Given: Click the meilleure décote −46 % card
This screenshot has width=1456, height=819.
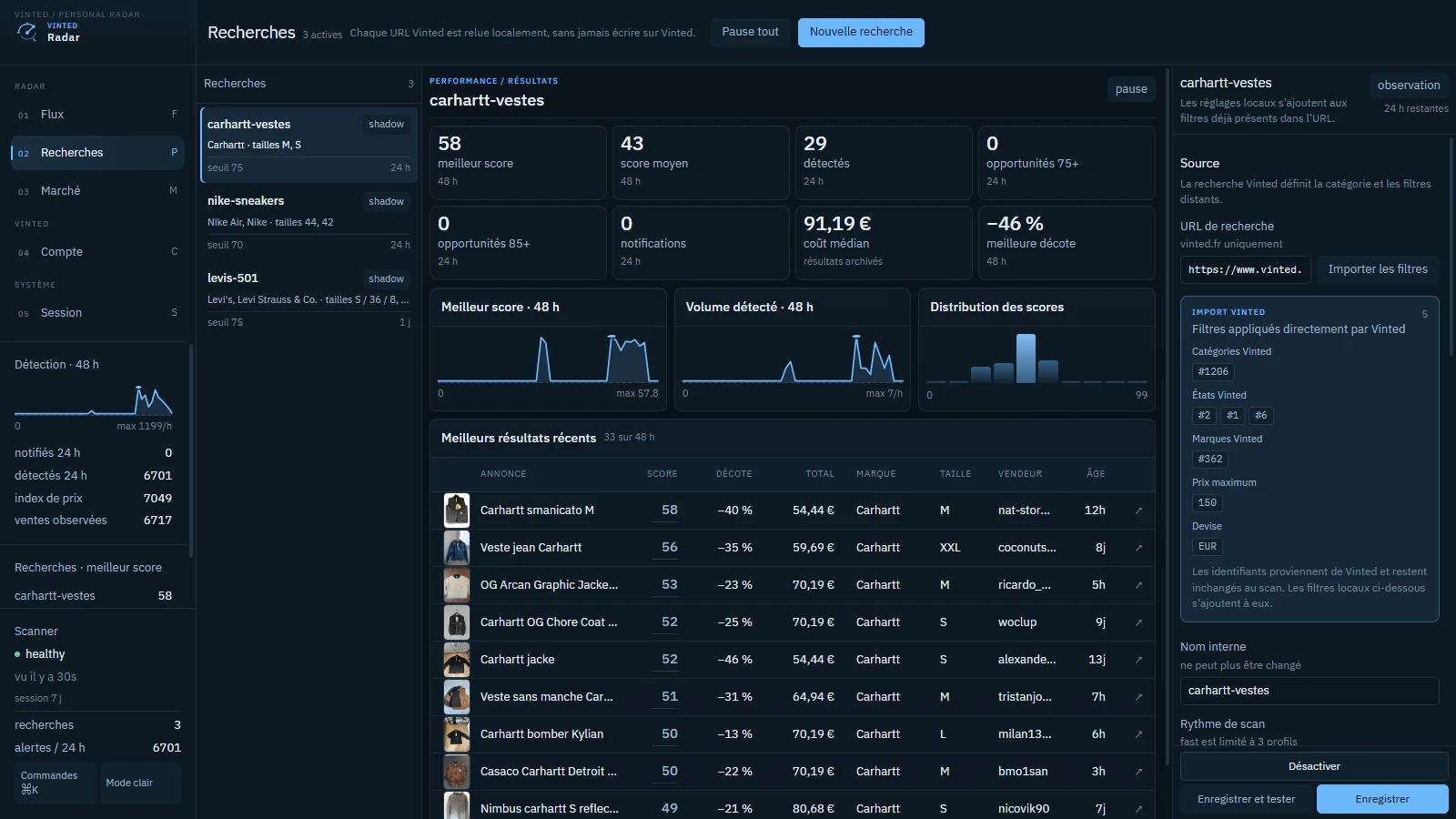Looking at the screenshot, I should pos(1067,243).
